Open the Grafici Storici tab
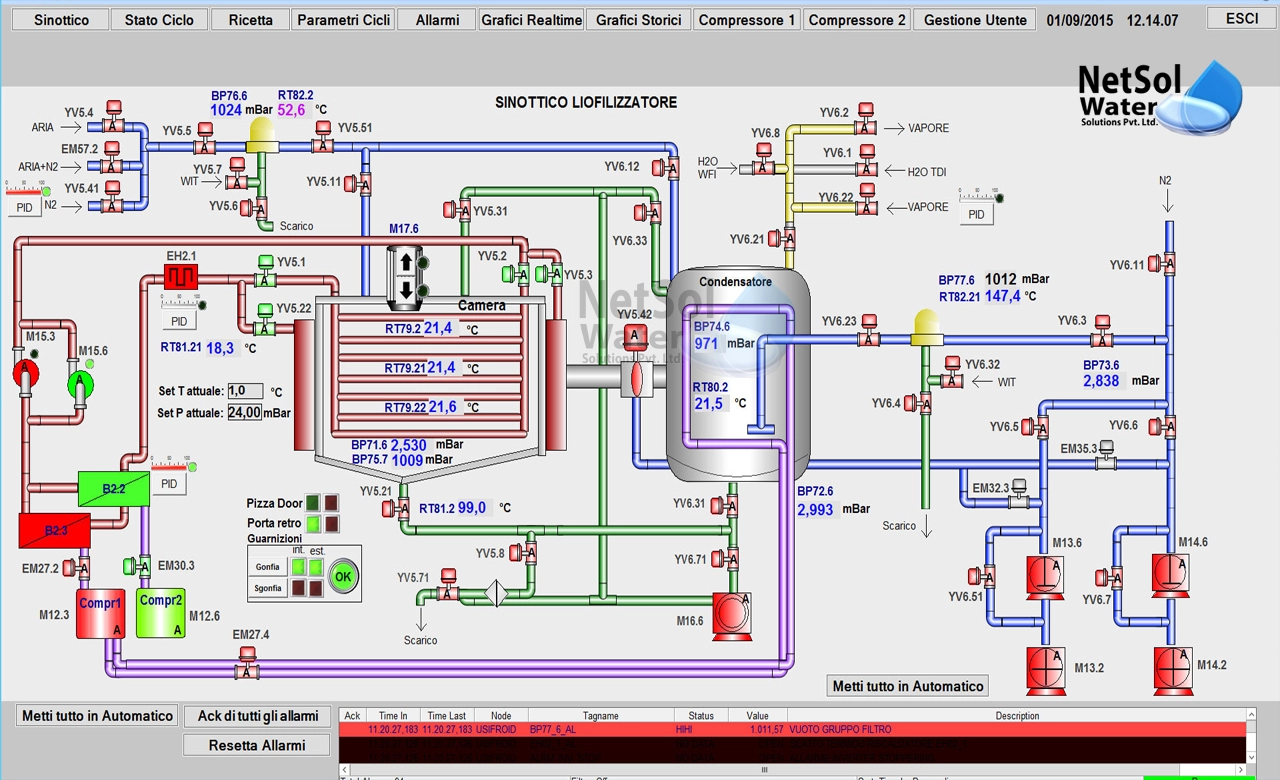 click(x=638, y=20)
